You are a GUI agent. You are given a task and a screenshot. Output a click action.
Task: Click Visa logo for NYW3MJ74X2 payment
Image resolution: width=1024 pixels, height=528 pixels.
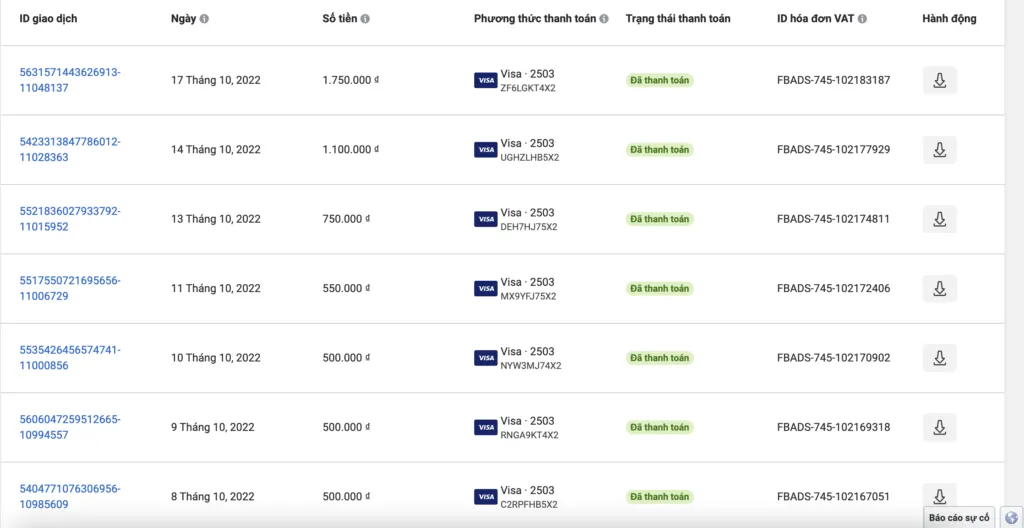coord(486,357)
